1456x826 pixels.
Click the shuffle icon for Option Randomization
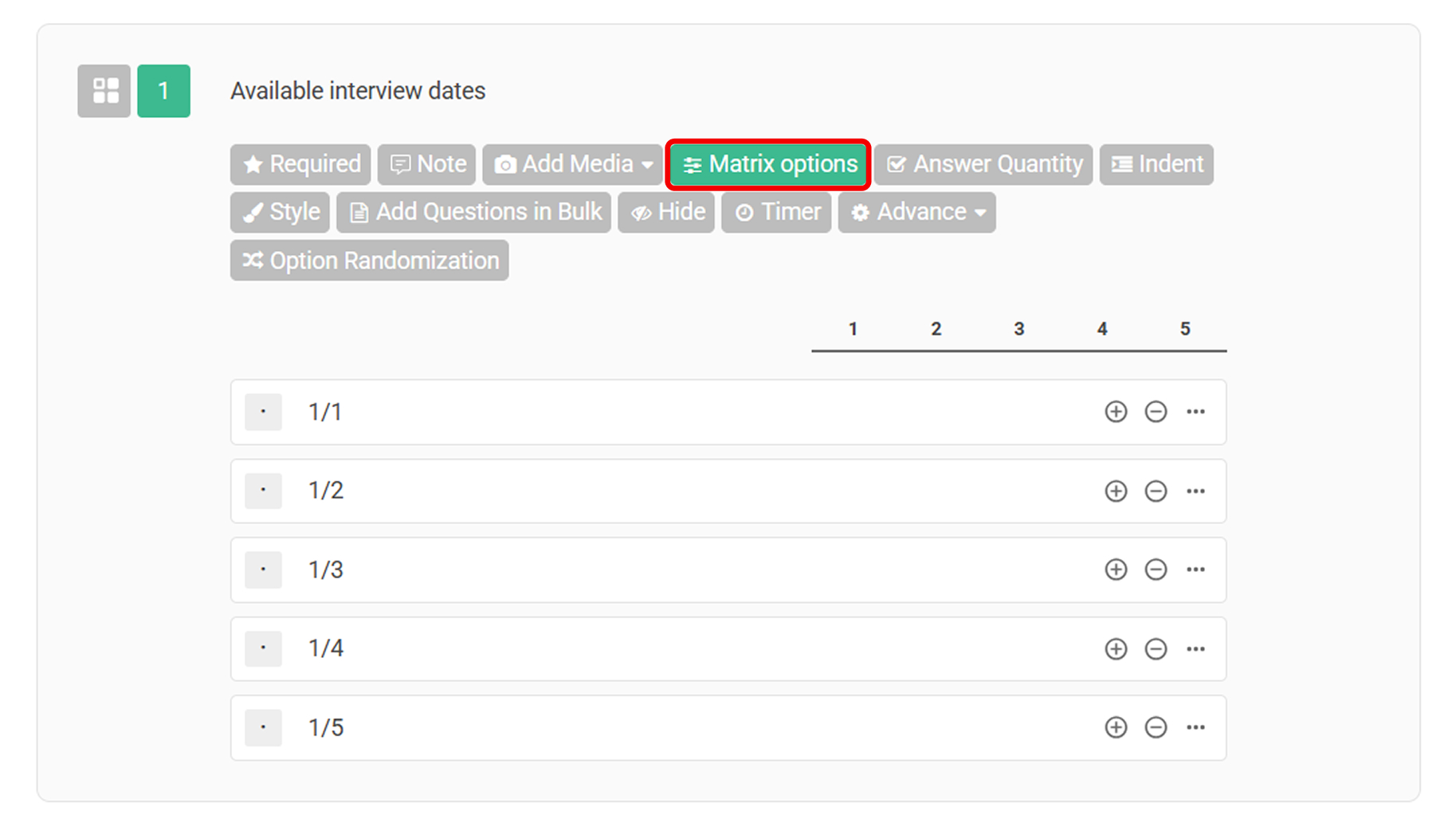(252, 260)
